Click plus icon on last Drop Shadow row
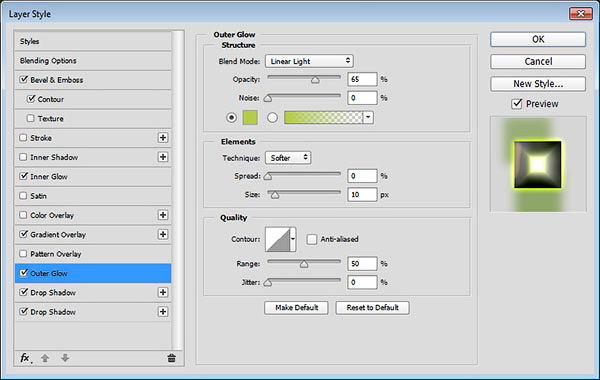Viewport: 600px width, 380px height. (x=163, y=312)
